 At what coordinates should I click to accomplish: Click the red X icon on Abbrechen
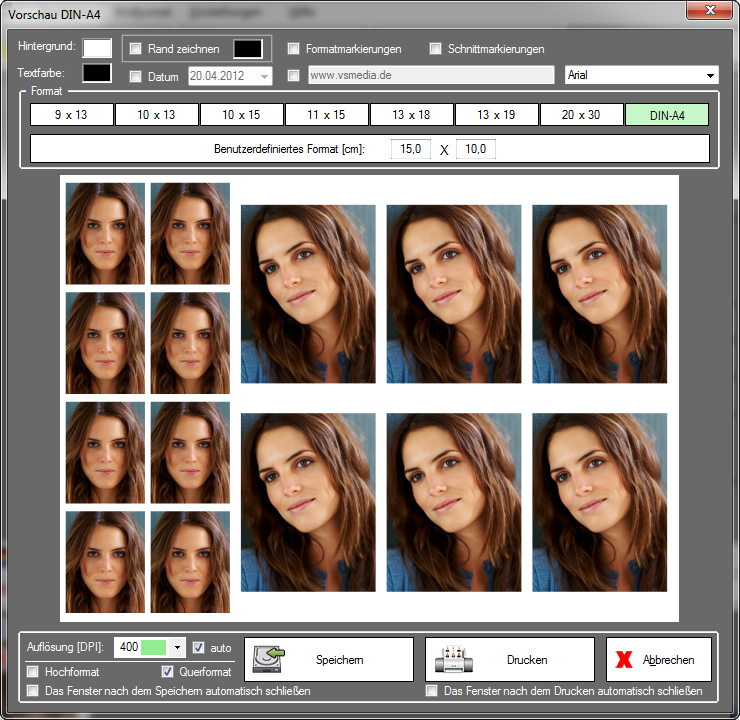click(625, 660)
